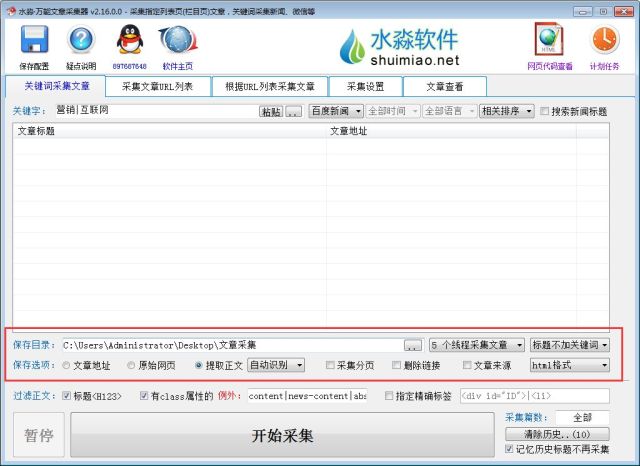This screenshot has width=640, height=466.
Task: Switch to 关键词采集文章 tab
Action: [x=56, y=86]
